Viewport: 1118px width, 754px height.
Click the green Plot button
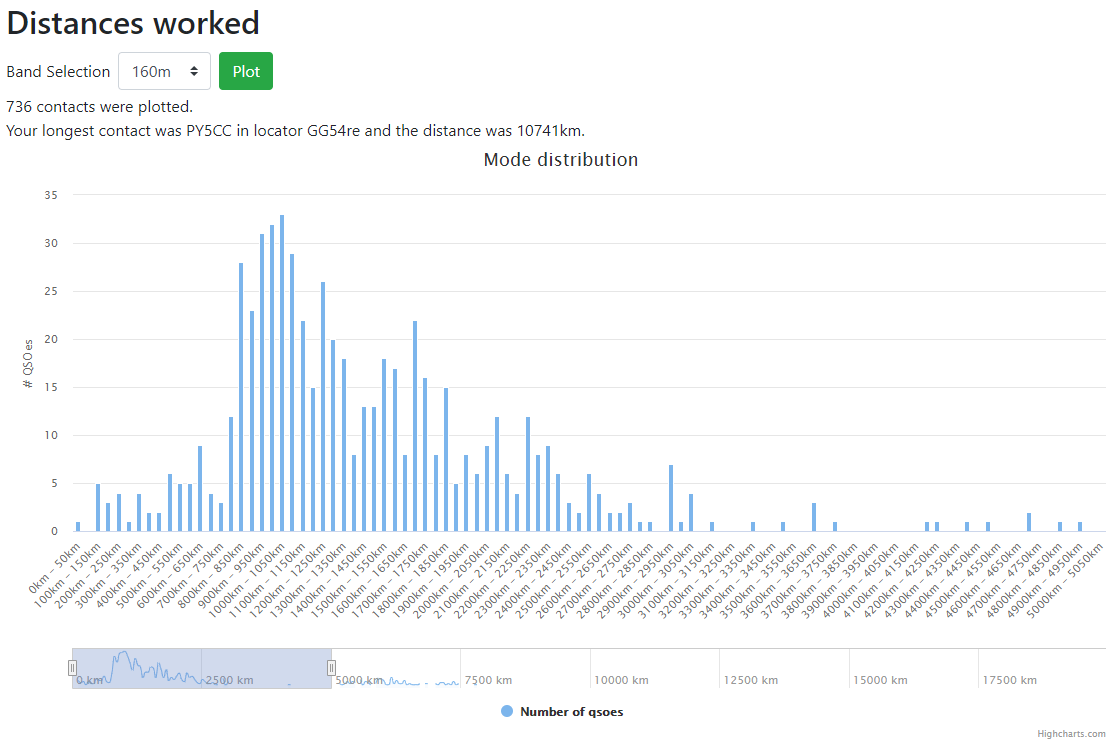point(246,71)
